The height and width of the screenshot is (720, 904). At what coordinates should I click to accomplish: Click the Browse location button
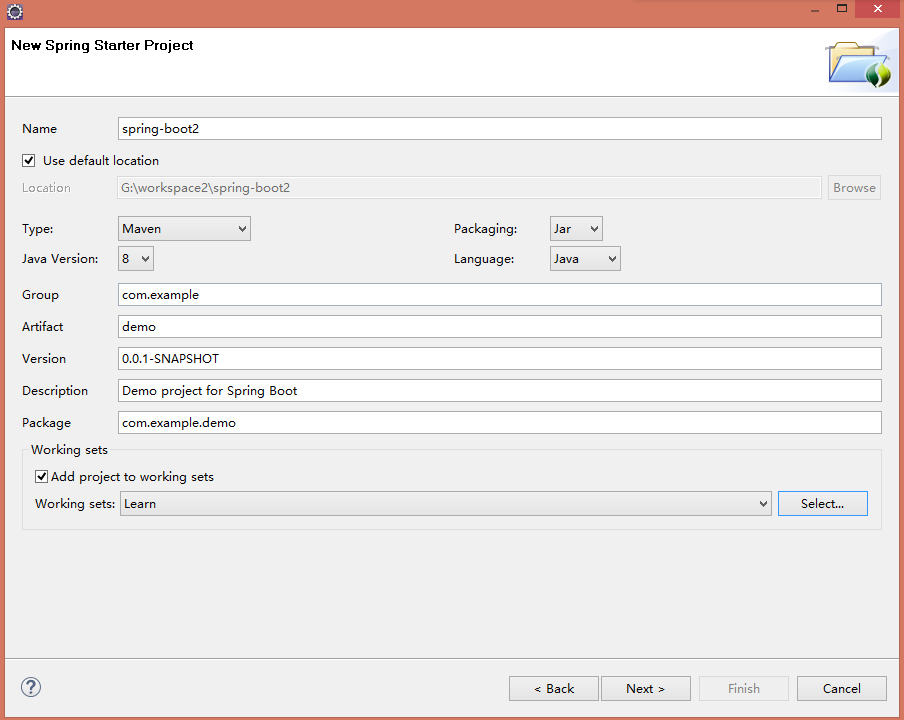tap(854, 188)
